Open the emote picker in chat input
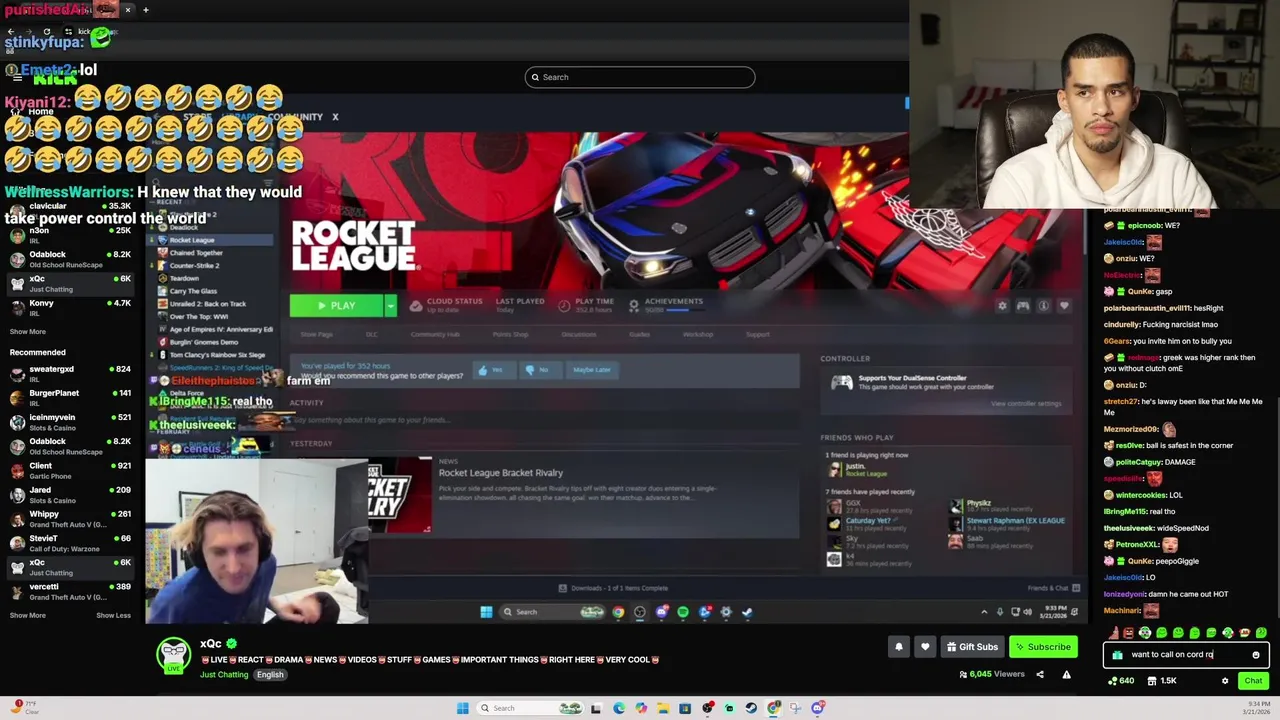This screenshot has height=720, width=1280. [1256, 655]
